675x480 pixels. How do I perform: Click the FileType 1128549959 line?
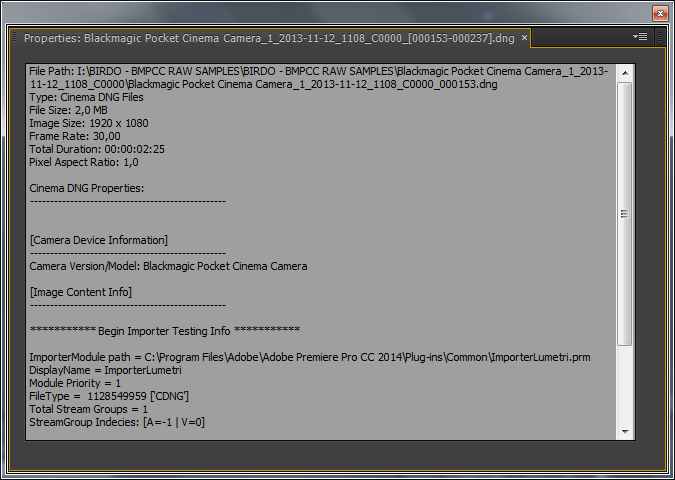pos(109,396)
